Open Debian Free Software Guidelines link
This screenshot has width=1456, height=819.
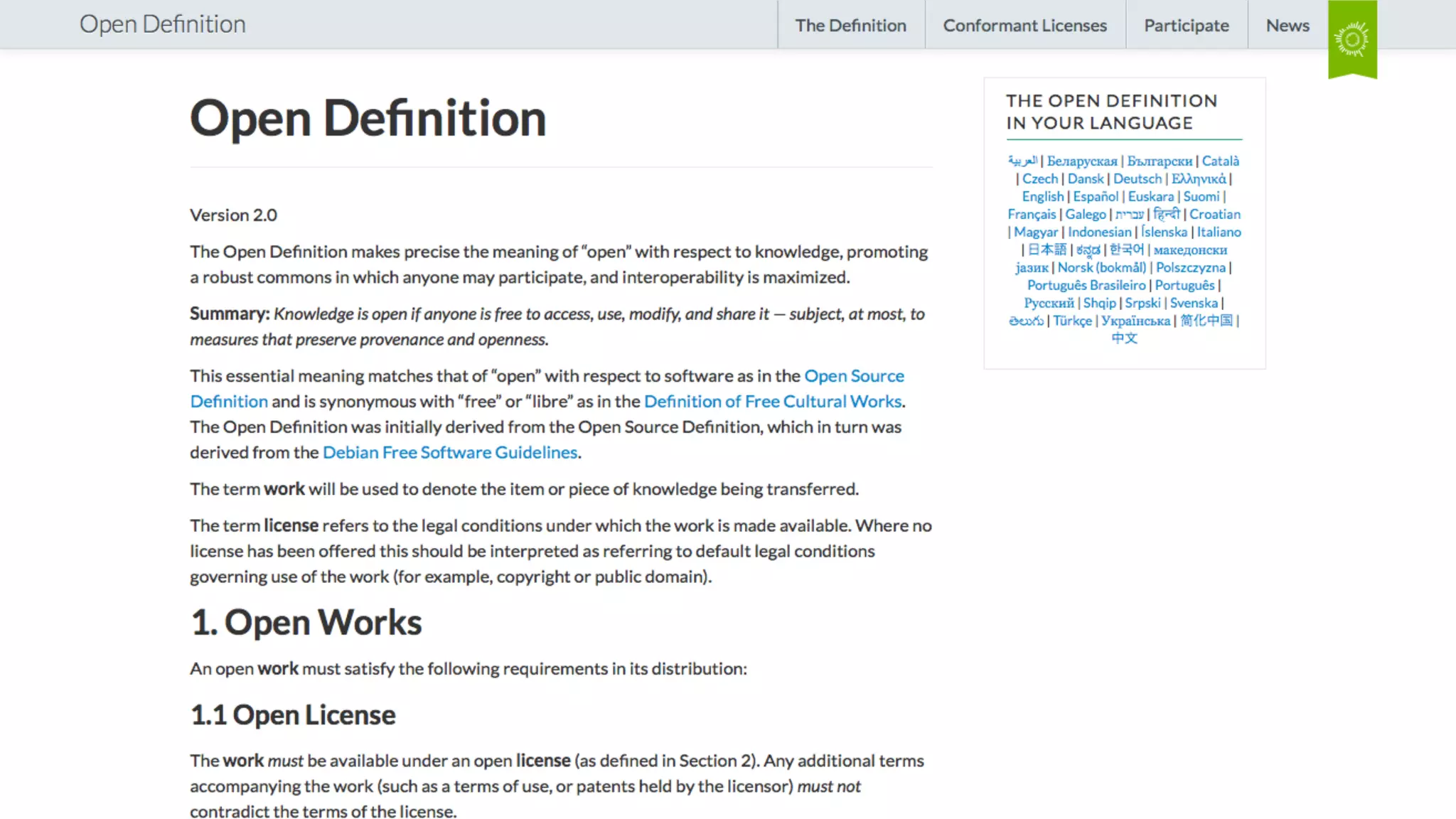(449, 452)
